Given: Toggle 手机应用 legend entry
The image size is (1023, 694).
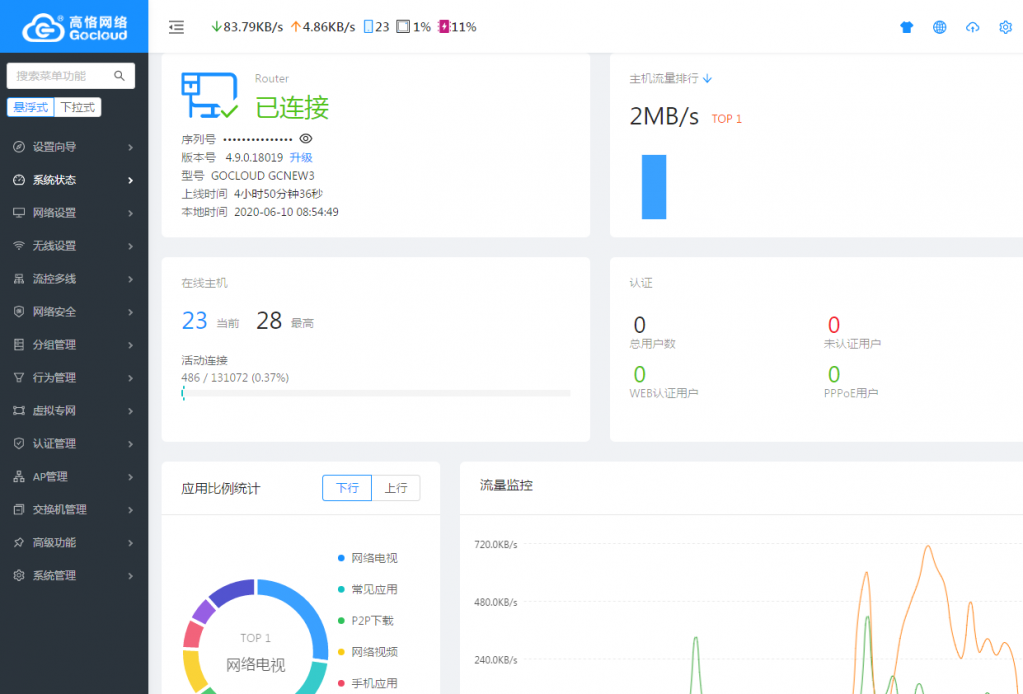Looking at the screenshot, I should click(x=367, y=684).
